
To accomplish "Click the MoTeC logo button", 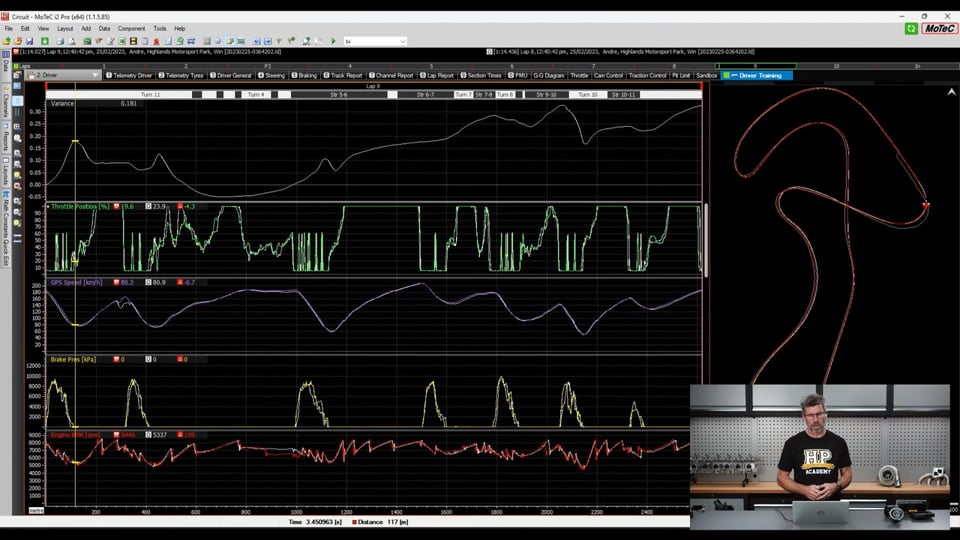I will coord(939,28).
